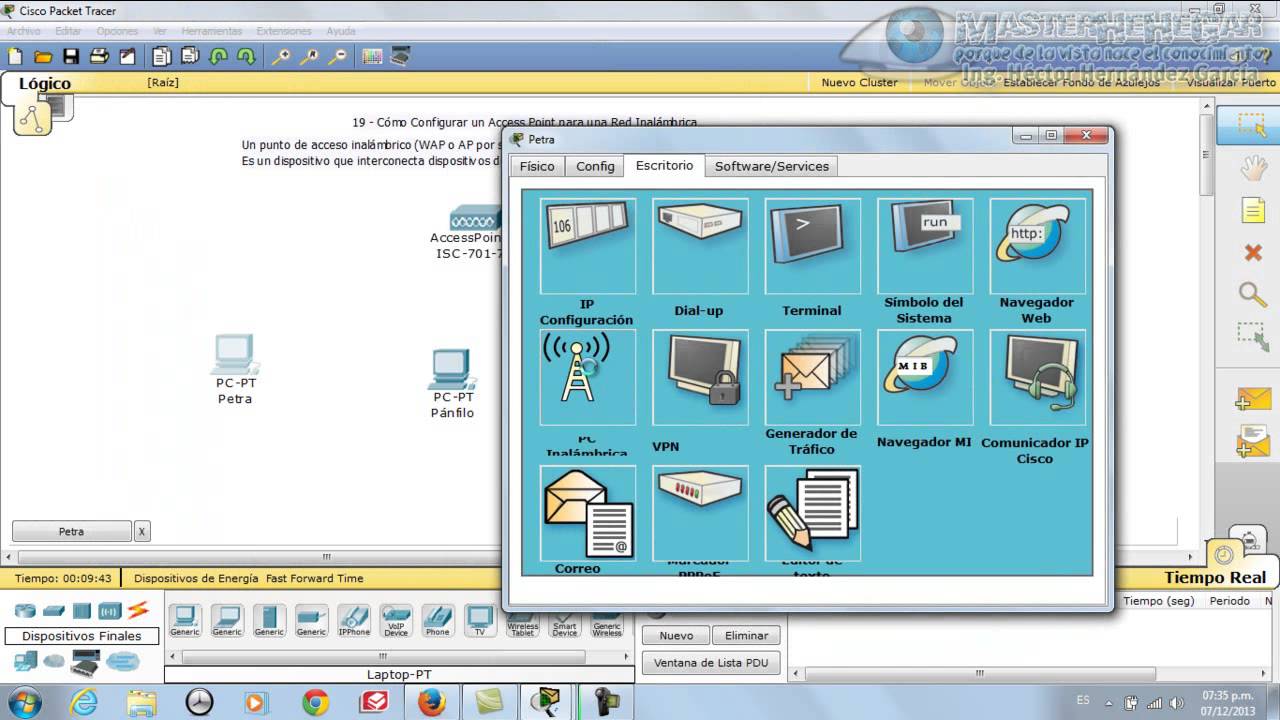The height and width of the screenshot is (720, 1280).
Task: Click the AccessPoint device in workspace
Action: (x=474, y=219)
